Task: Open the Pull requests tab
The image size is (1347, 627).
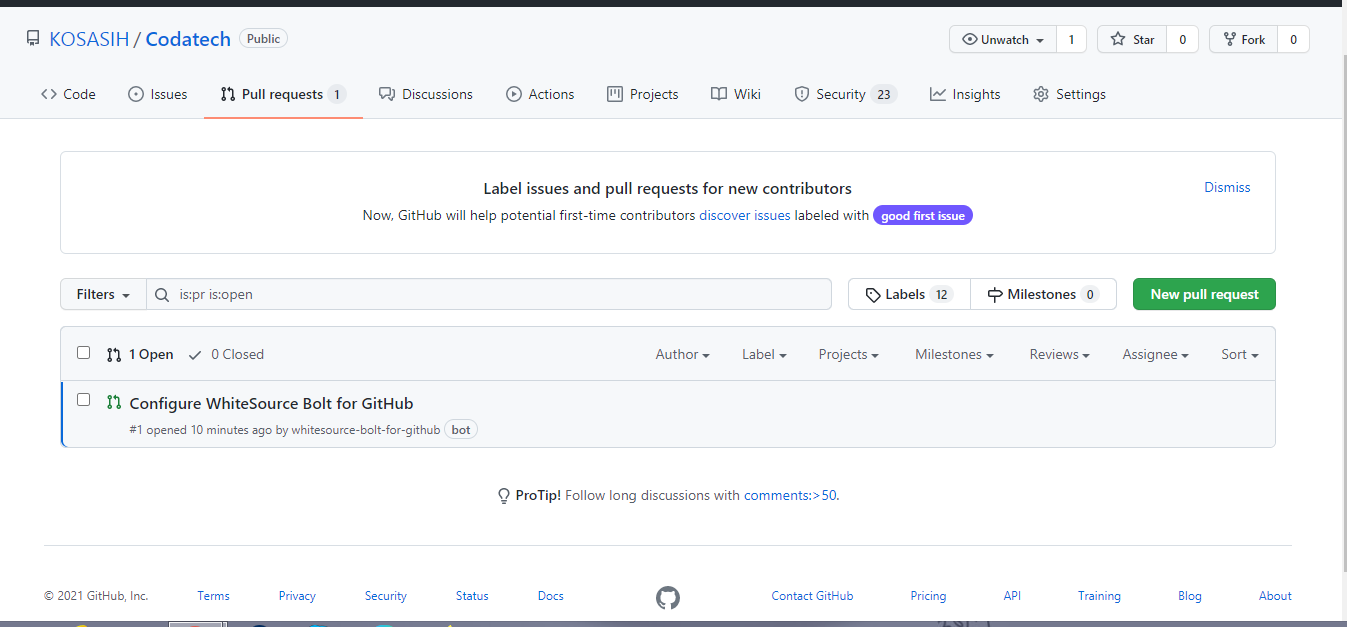Action: (x=283, y=94)
